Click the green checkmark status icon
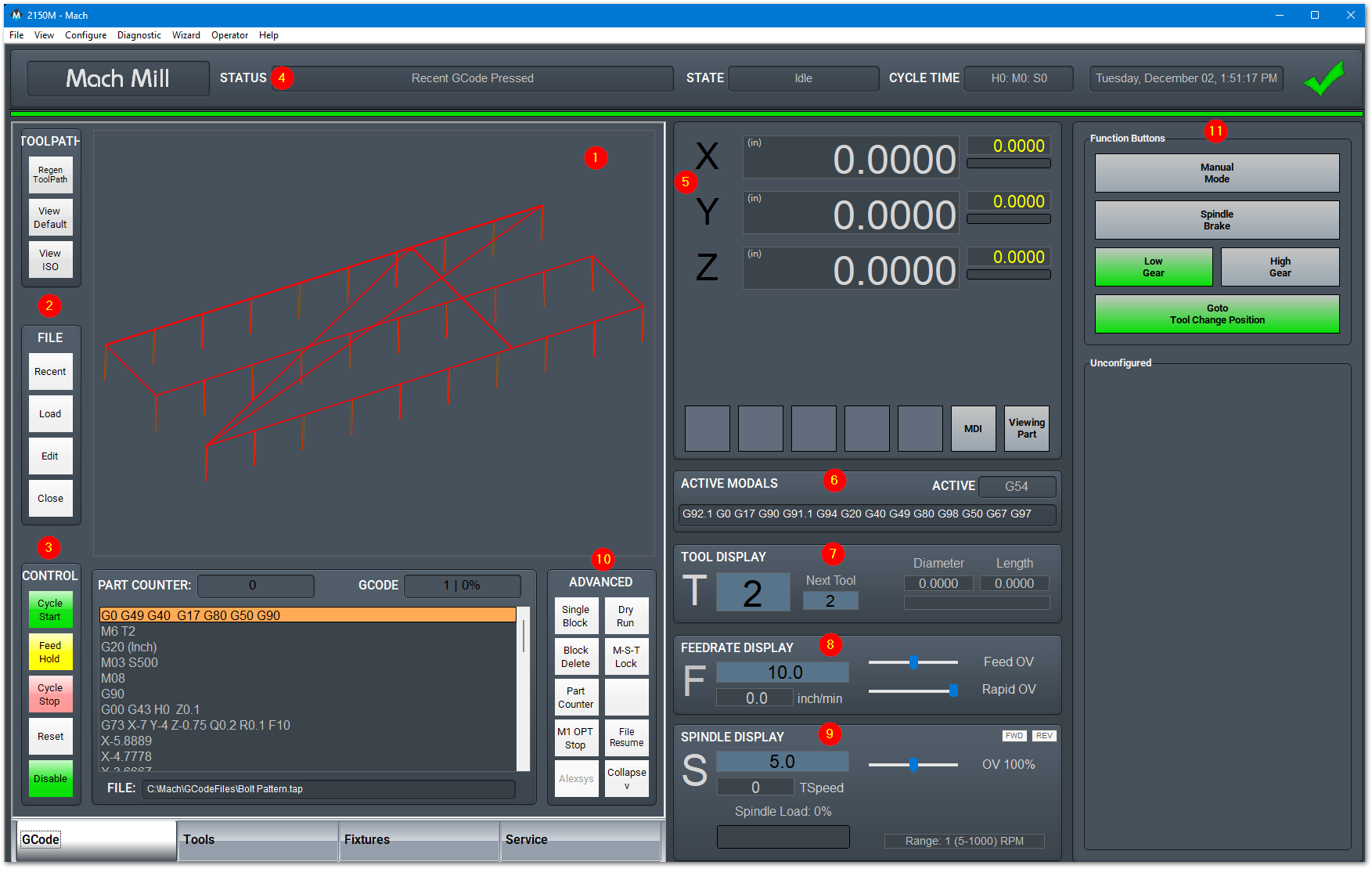This screenshot has width=1372, height=869. click(1323, 78)
